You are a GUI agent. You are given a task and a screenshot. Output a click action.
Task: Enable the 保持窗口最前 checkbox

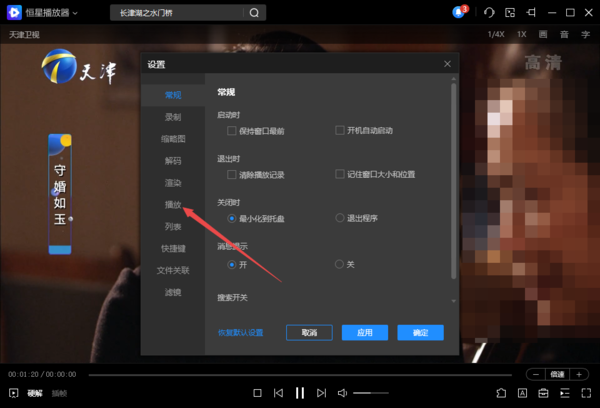(x=233, y=130)
